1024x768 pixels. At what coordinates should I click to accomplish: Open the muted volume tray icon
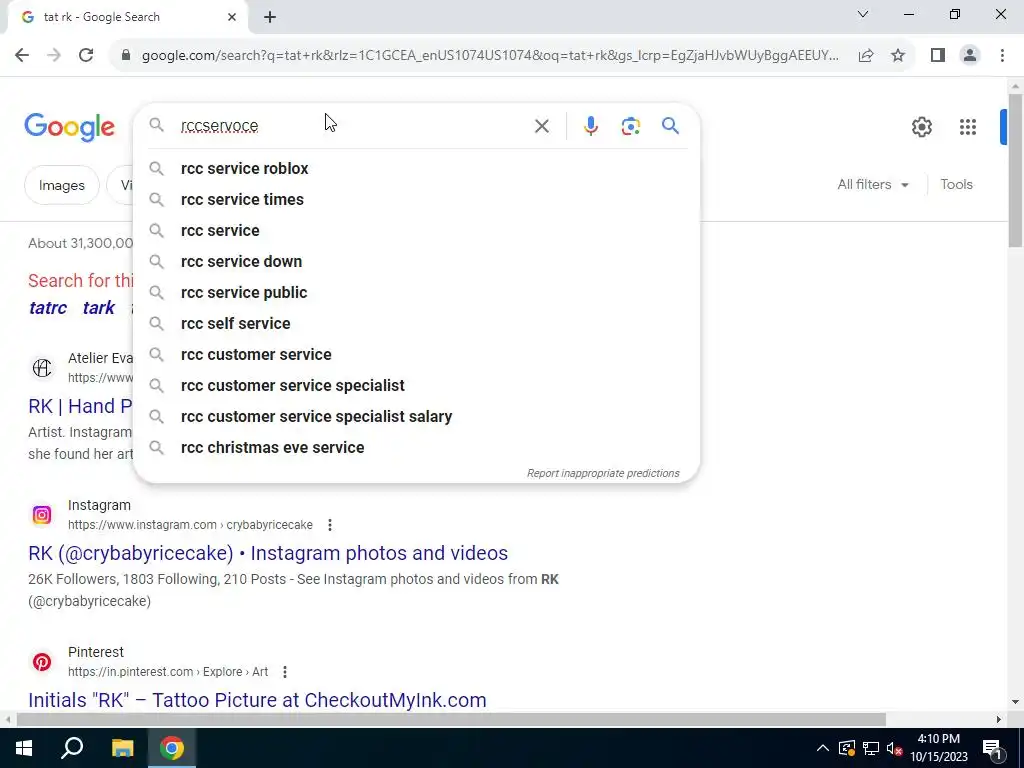tap(895, 748)
